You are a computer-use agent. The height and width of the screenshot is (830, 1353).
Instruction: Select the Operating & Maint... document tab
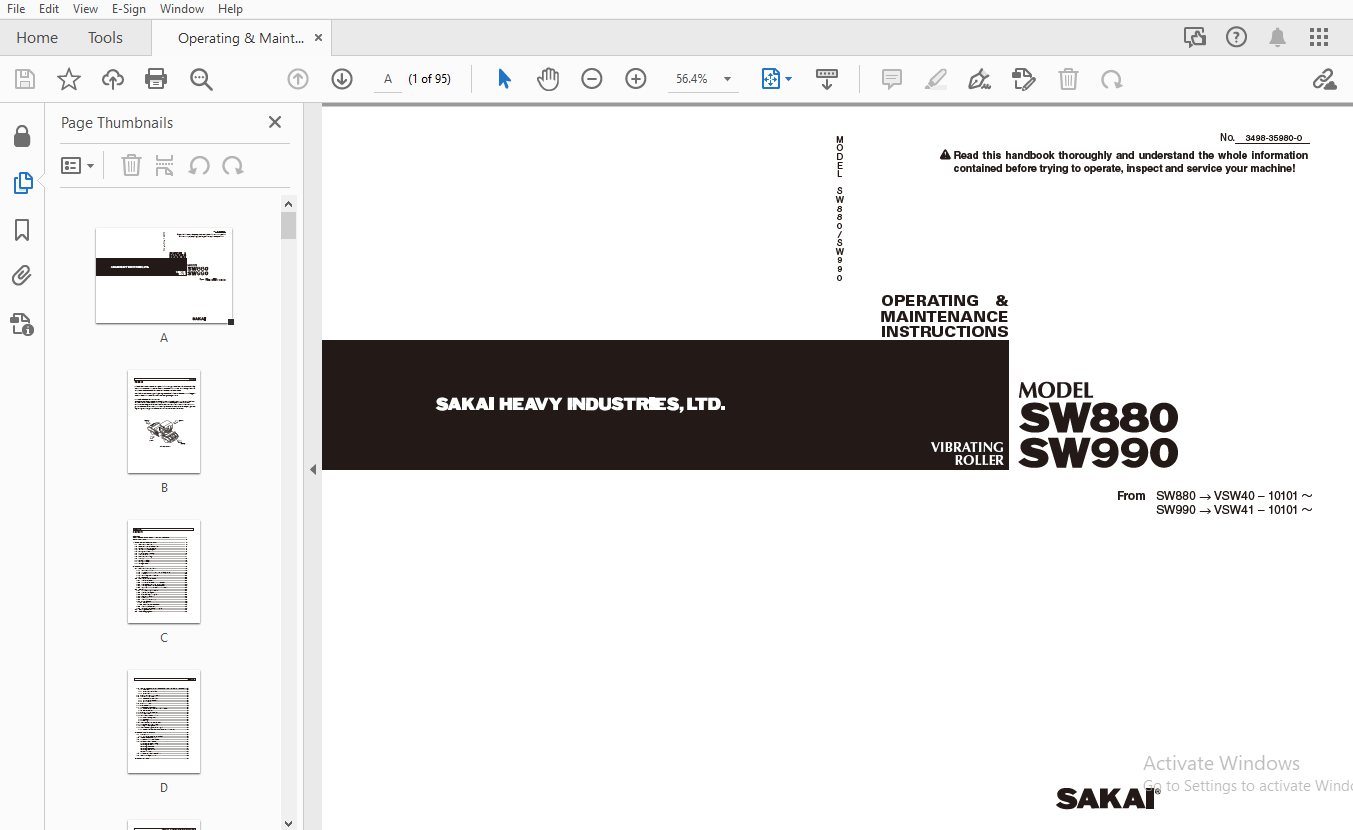[x=241, y=38]
